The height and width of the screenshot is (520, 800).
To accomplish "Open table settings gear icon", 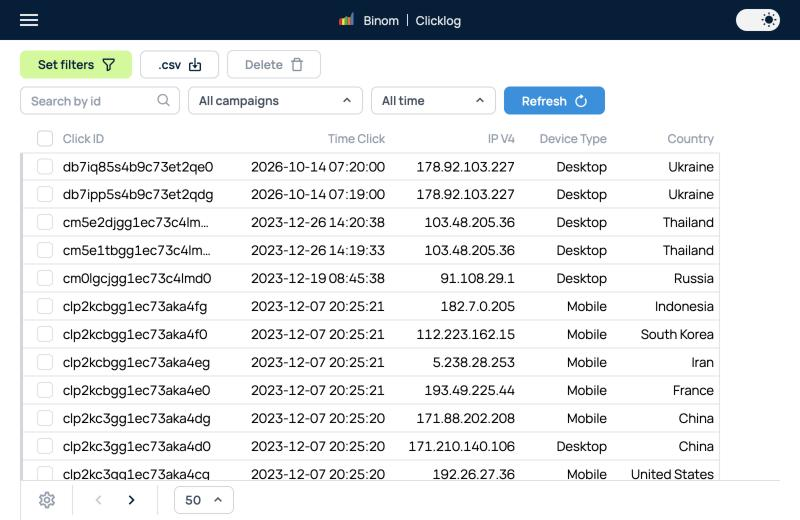I will pyautogui.click(x=47, y=500).
